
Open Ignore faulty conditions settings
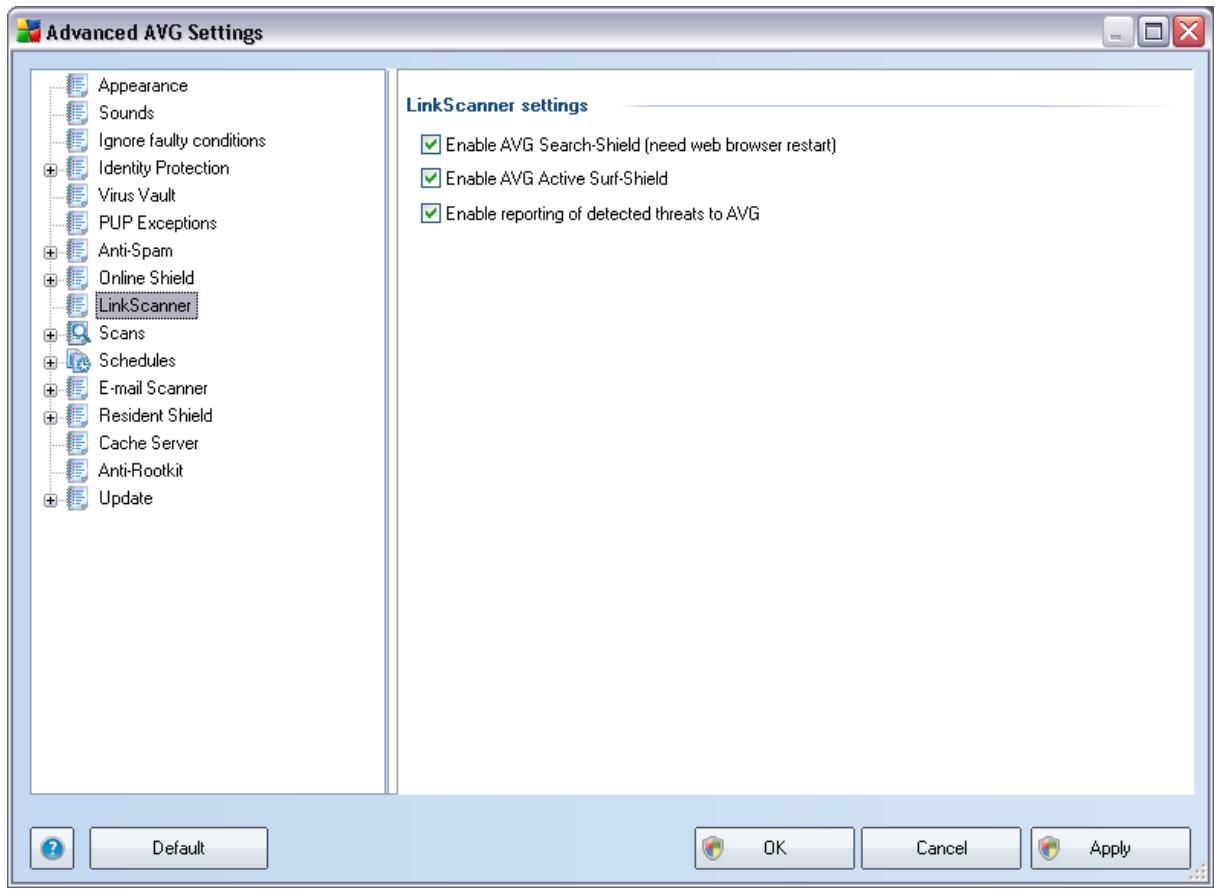pos(181,139)
